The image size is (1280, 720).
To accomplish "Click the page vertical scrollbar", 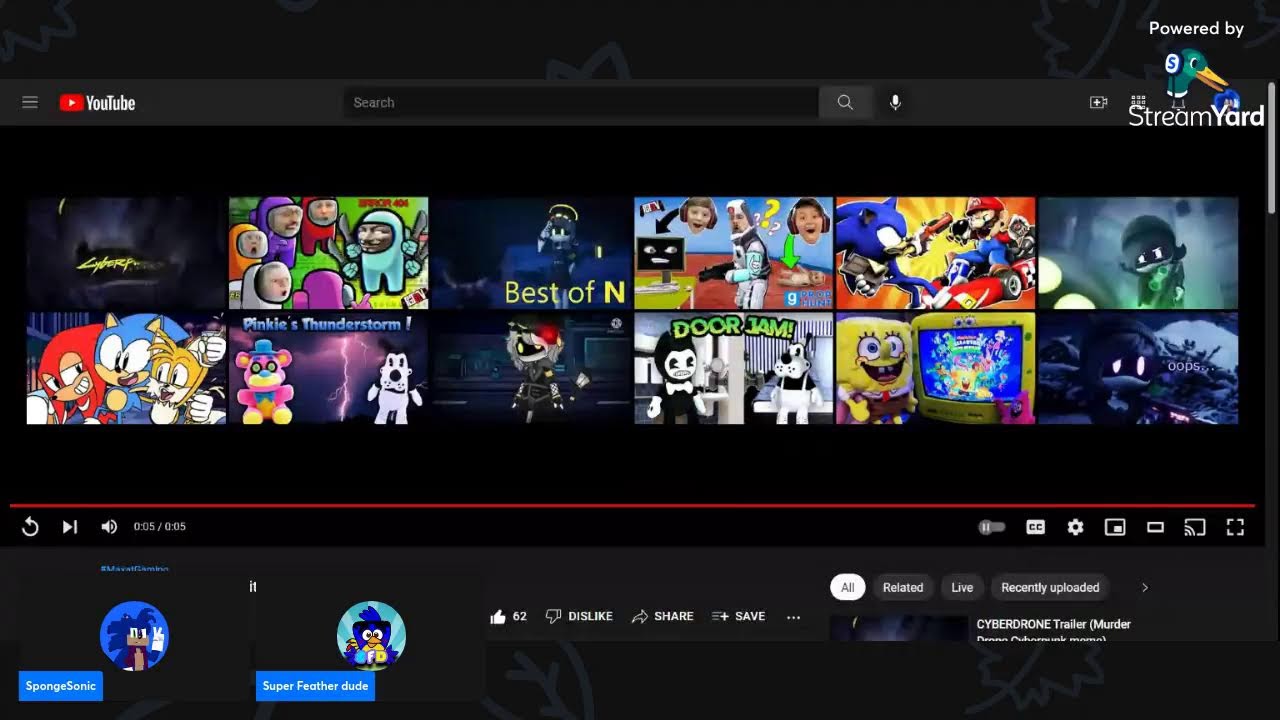I will 1272,150.
